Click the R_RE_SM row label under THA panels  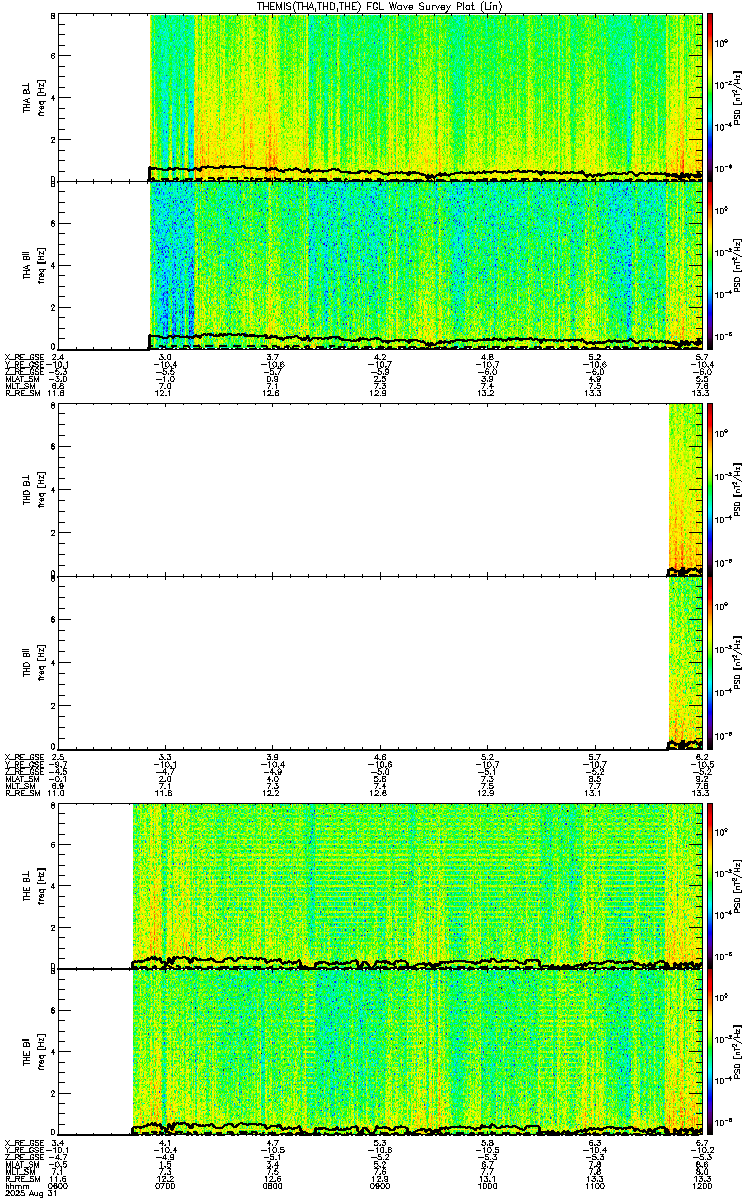(23, 393)
